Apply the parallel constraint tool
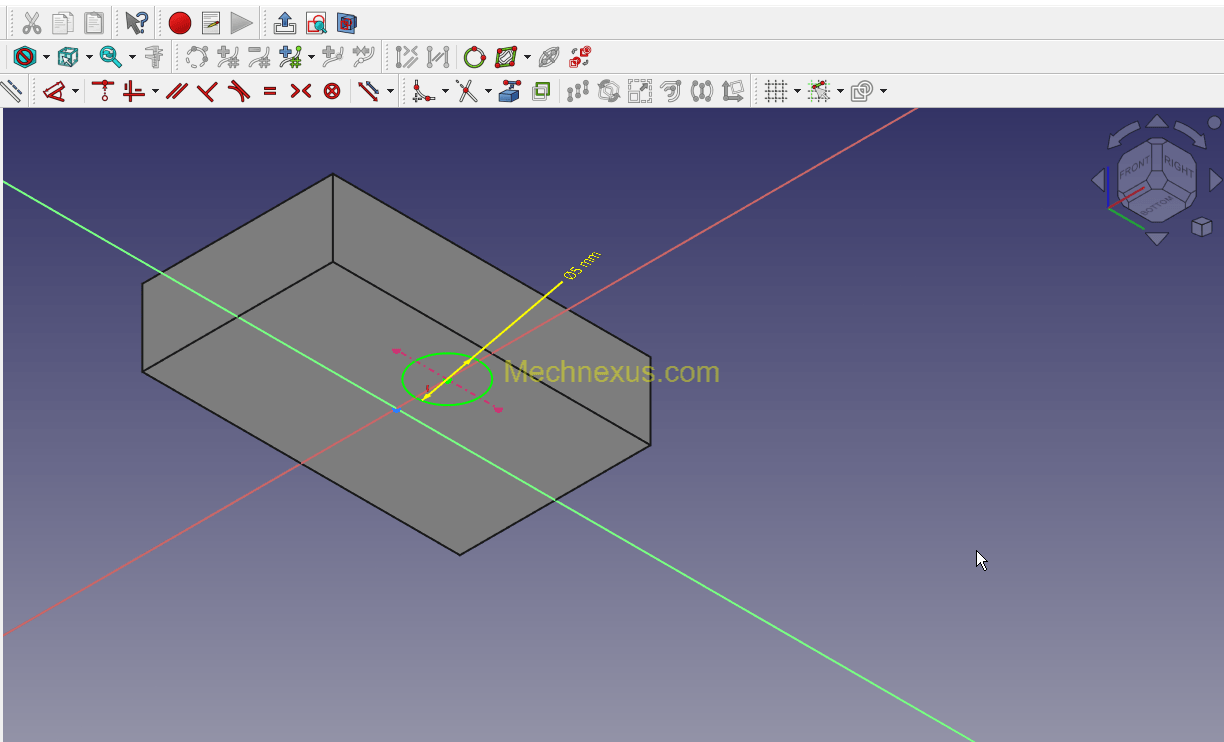The width and height of the screenshot is (1224, 742). (177, 92)
